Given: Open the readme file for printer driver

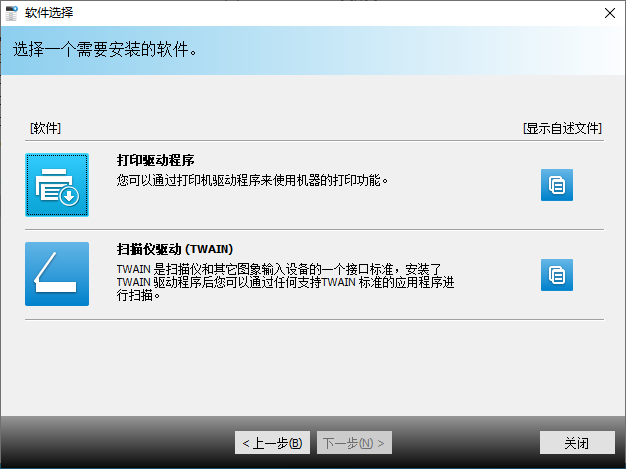Looking at the screenshot, I should pyautogui.click(x=557, y=185).
